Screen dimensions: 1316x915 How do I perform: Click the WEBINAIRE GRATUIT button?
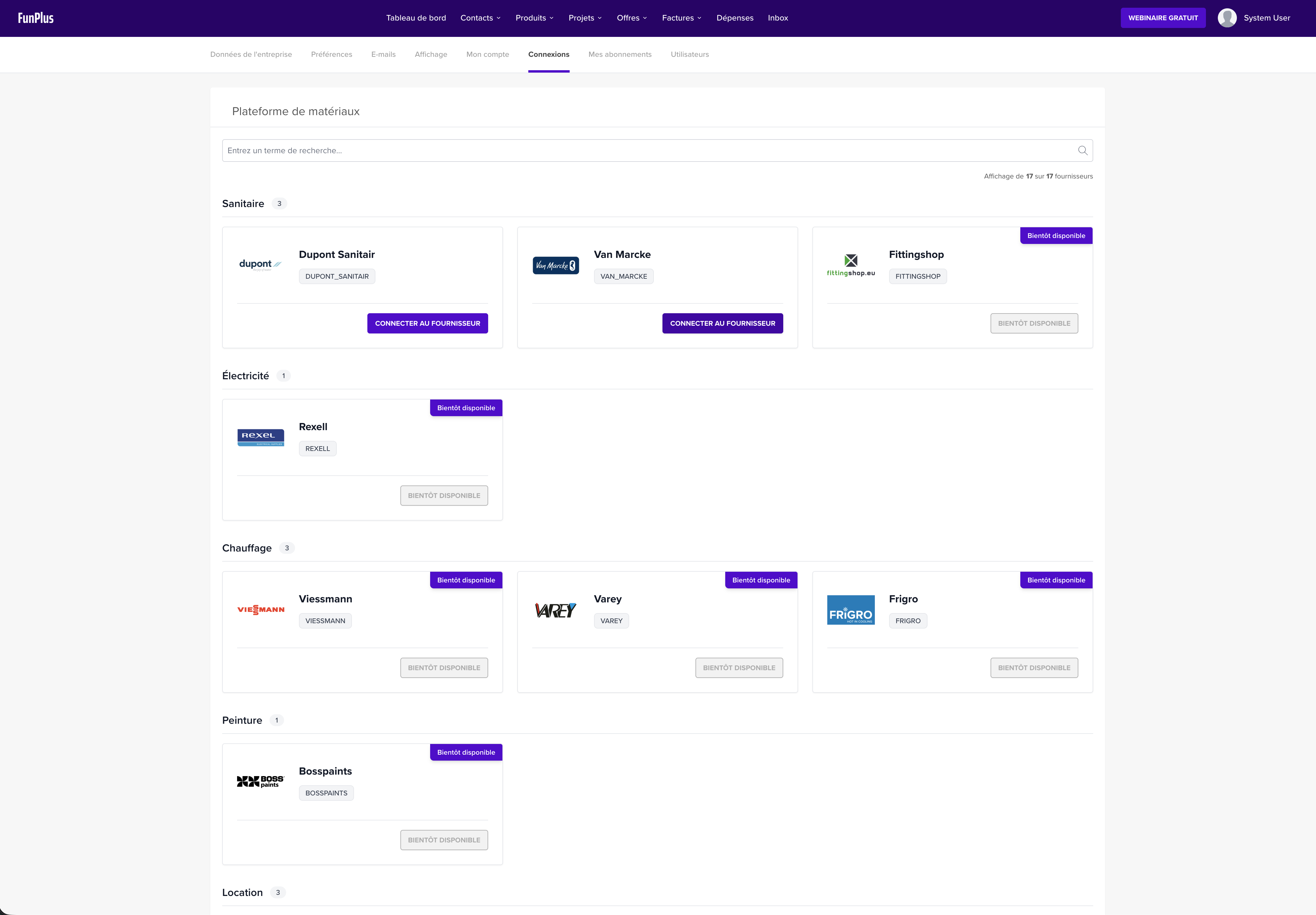tap(1163, 17)
